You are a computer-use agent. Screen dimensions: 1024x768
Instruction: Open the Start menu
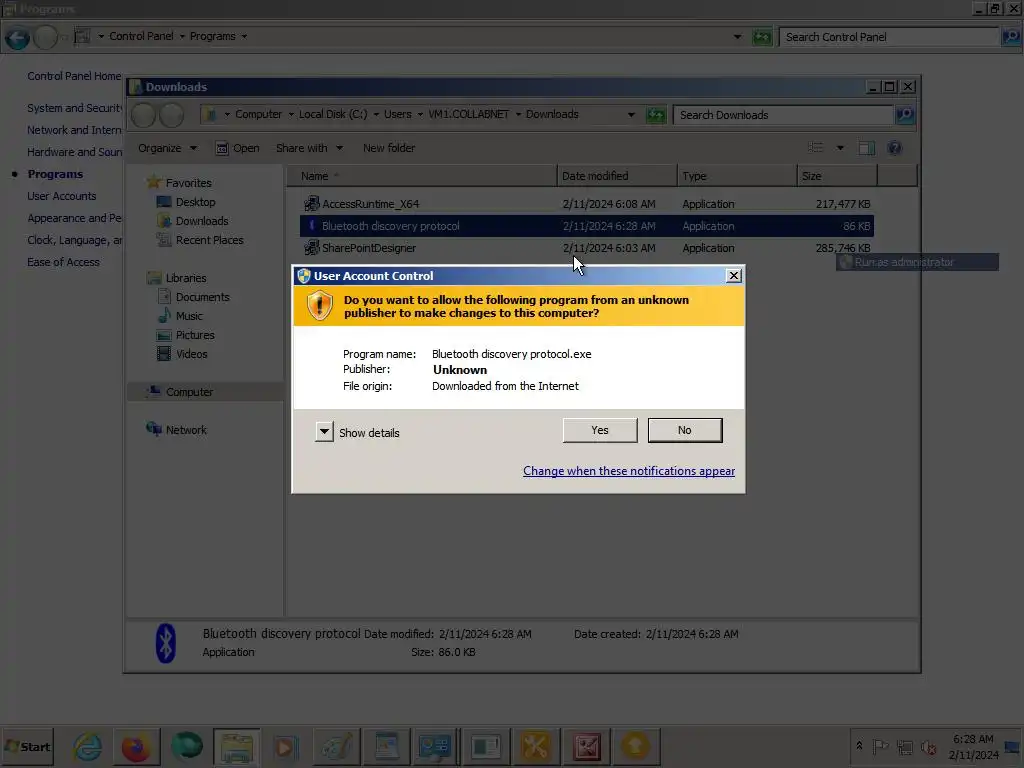tap(27, 746)
